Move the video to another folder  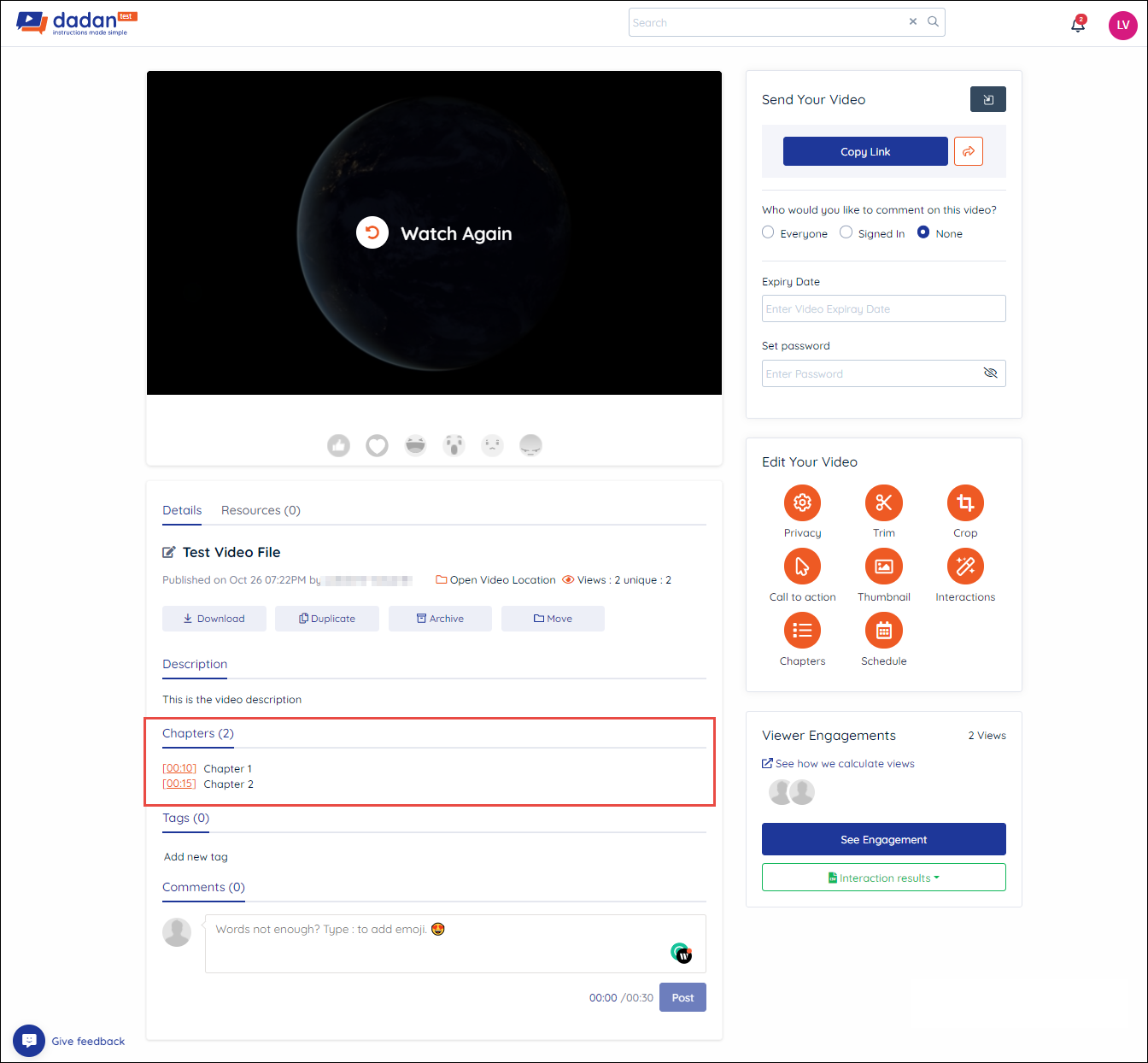click(x=553, y=619)
